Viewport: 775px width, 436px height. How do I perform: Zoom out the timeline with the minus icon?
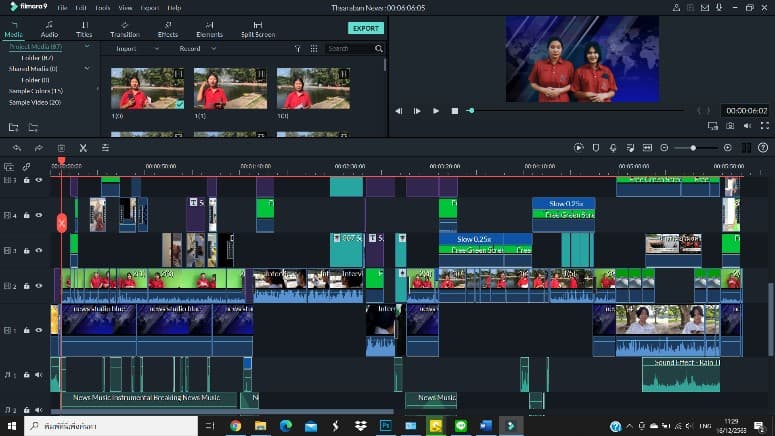[x=664, y=148]
